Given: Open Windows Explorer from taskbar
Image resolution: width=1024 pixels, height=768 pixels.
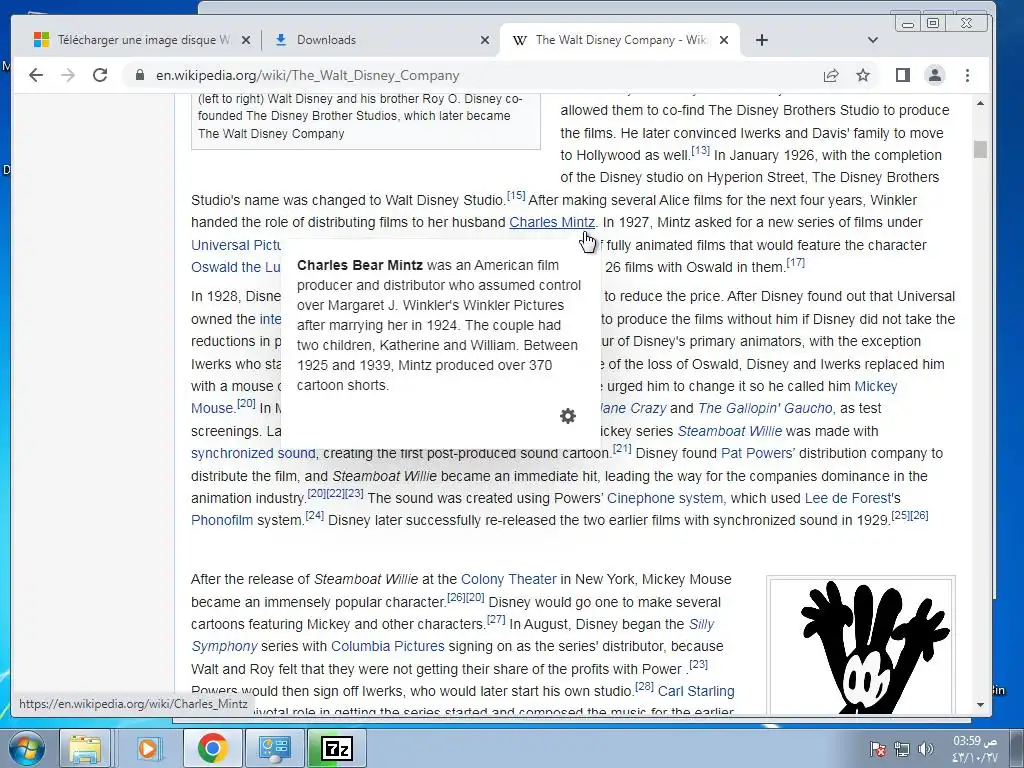Looking at the screenshot, I should pyautogui.click(x=86, y=748).
